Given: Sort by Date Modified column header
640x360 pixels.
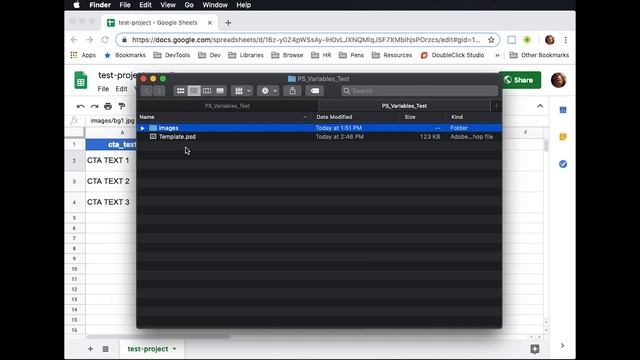Looking at the screenshot, I should coord(334,117).
